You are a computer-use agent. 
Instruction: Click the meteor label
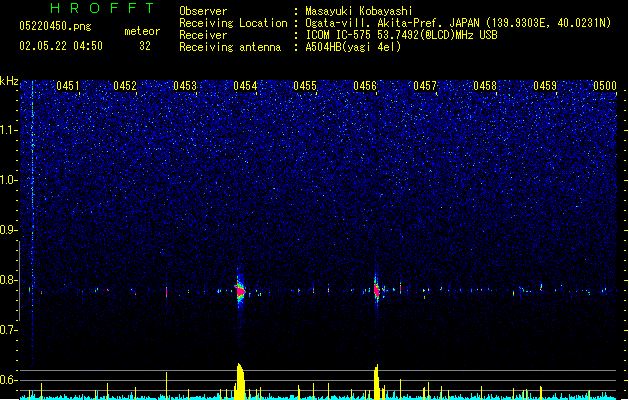pyautogui.click(x=142, y=31)
